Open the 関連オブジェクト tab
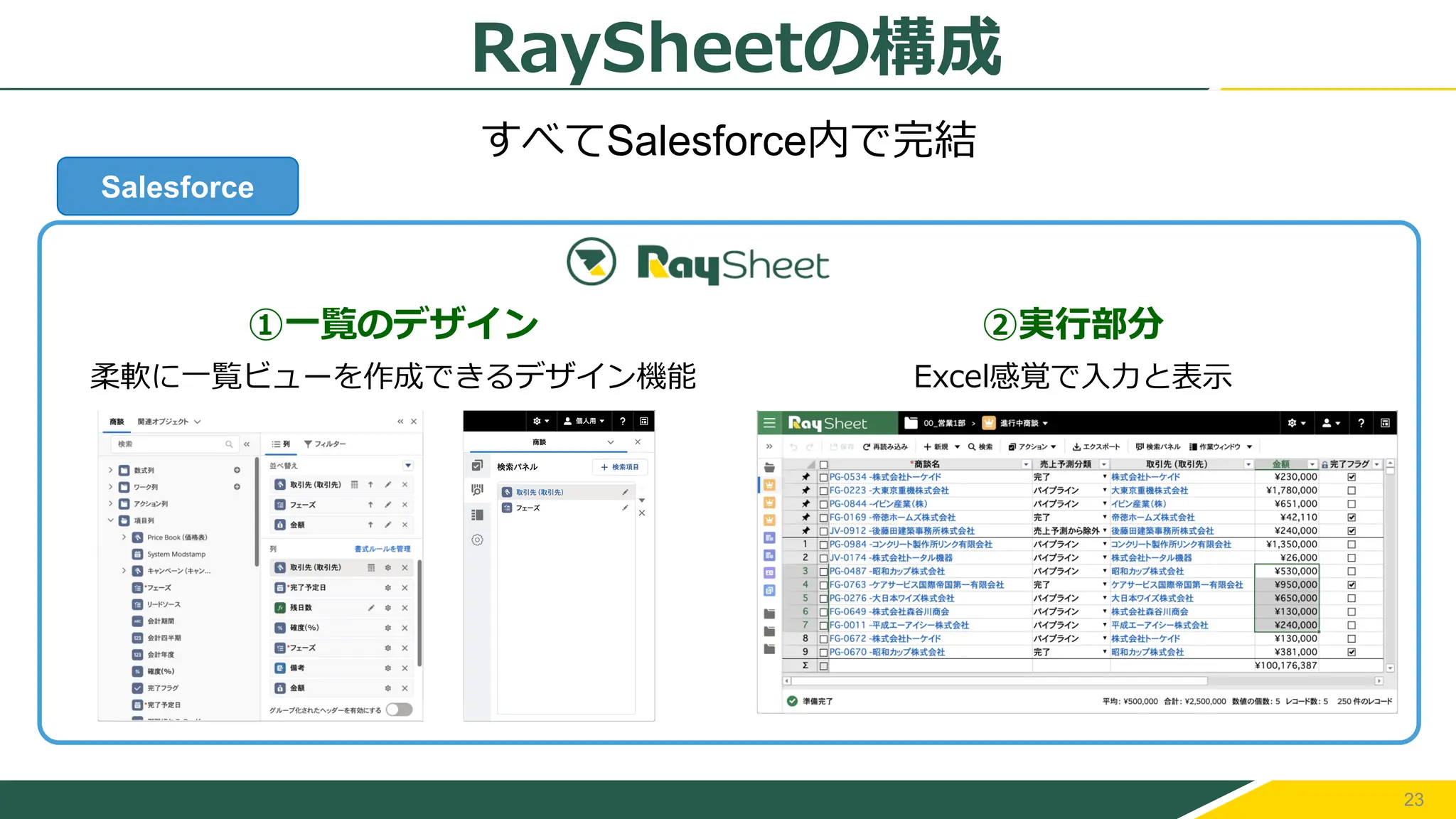Viewport: 1456px width, 819px height. point(169,422)
